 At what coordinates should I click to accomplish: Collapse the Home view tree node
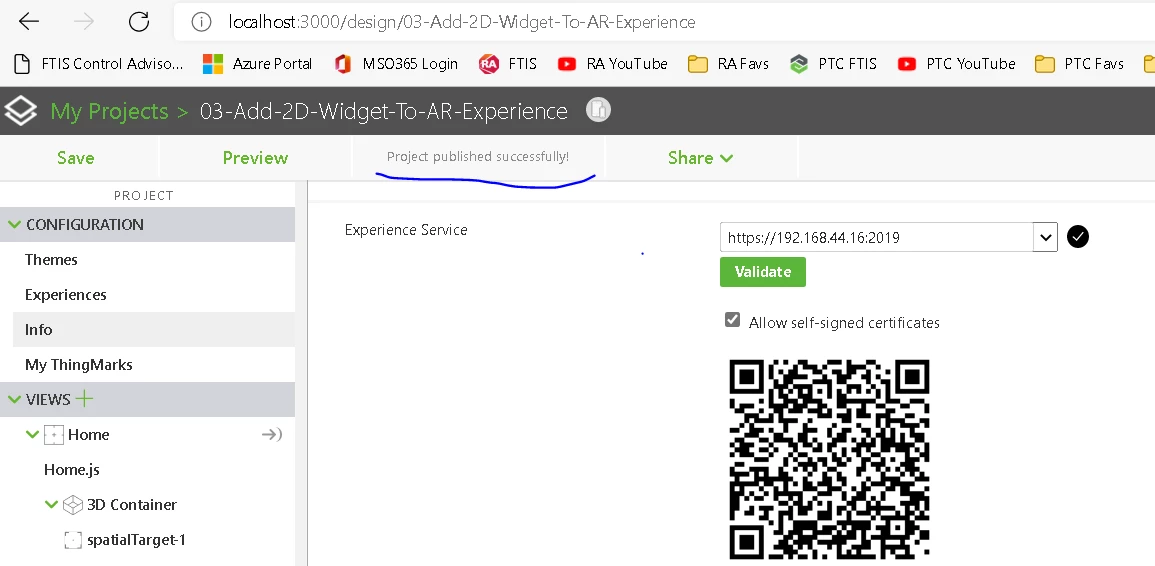[32, 434]
